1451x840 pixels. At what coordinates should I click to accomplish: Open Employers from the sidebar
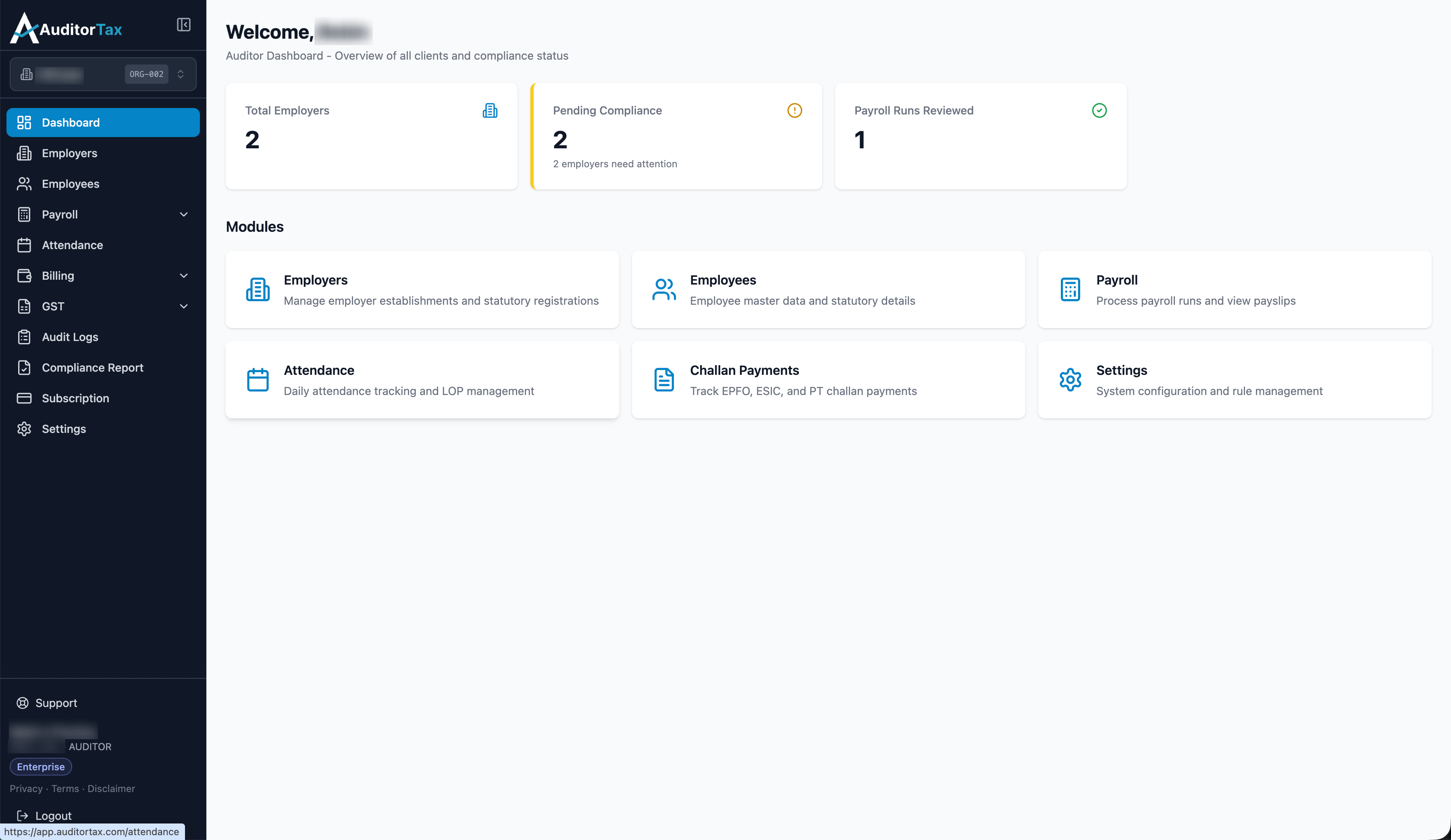(x=103, y=153)
